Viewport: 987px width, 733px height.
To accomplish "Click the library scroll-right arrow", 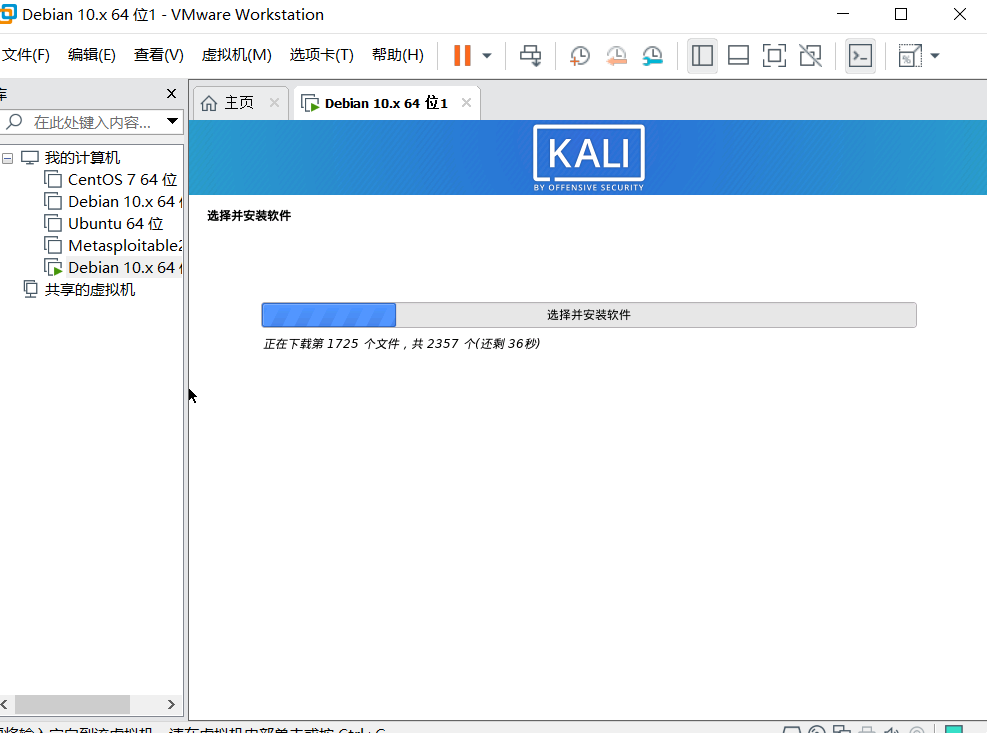I will tap(171, 704).
